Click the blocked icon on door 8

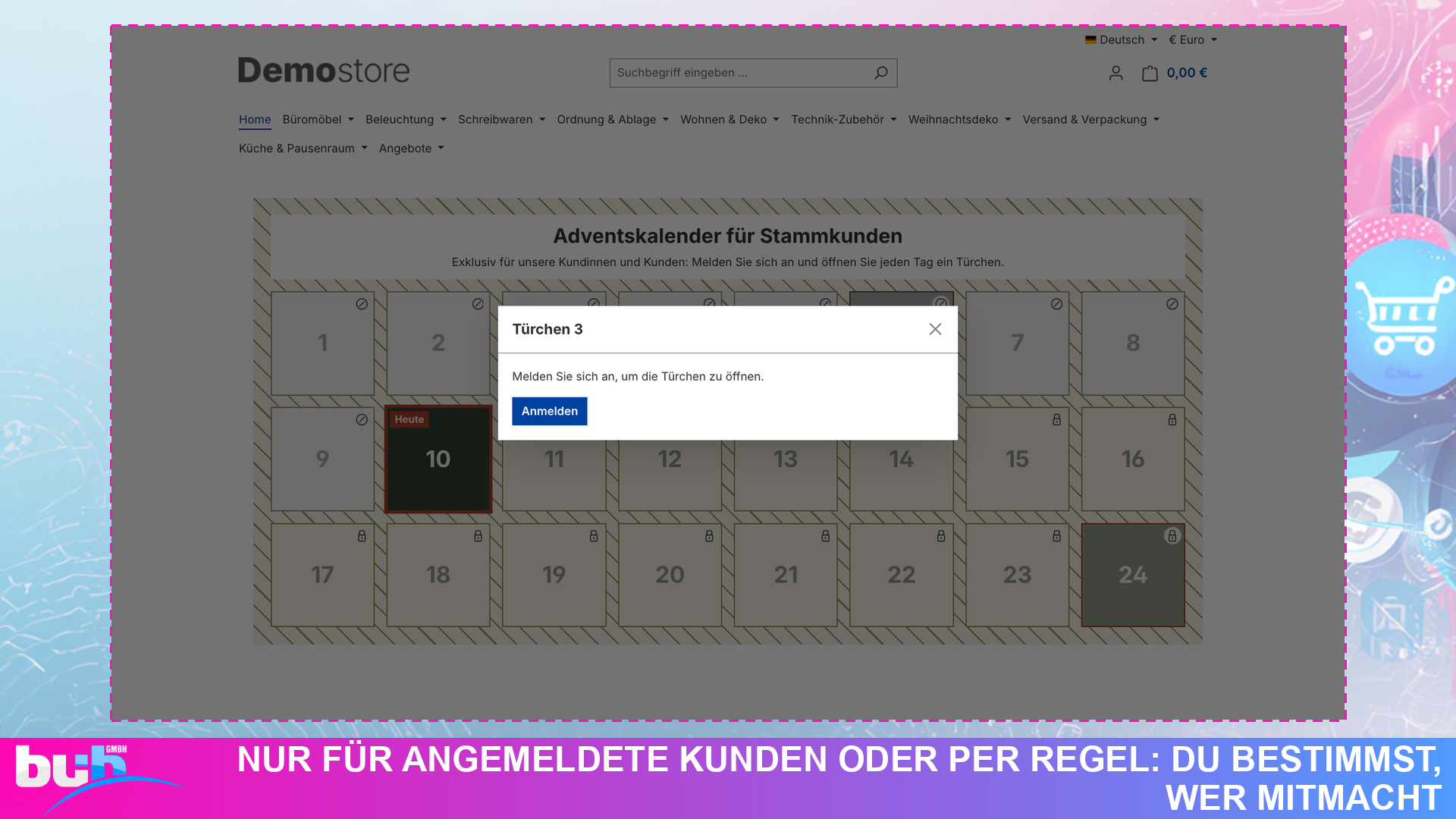tap(1172, 304)
